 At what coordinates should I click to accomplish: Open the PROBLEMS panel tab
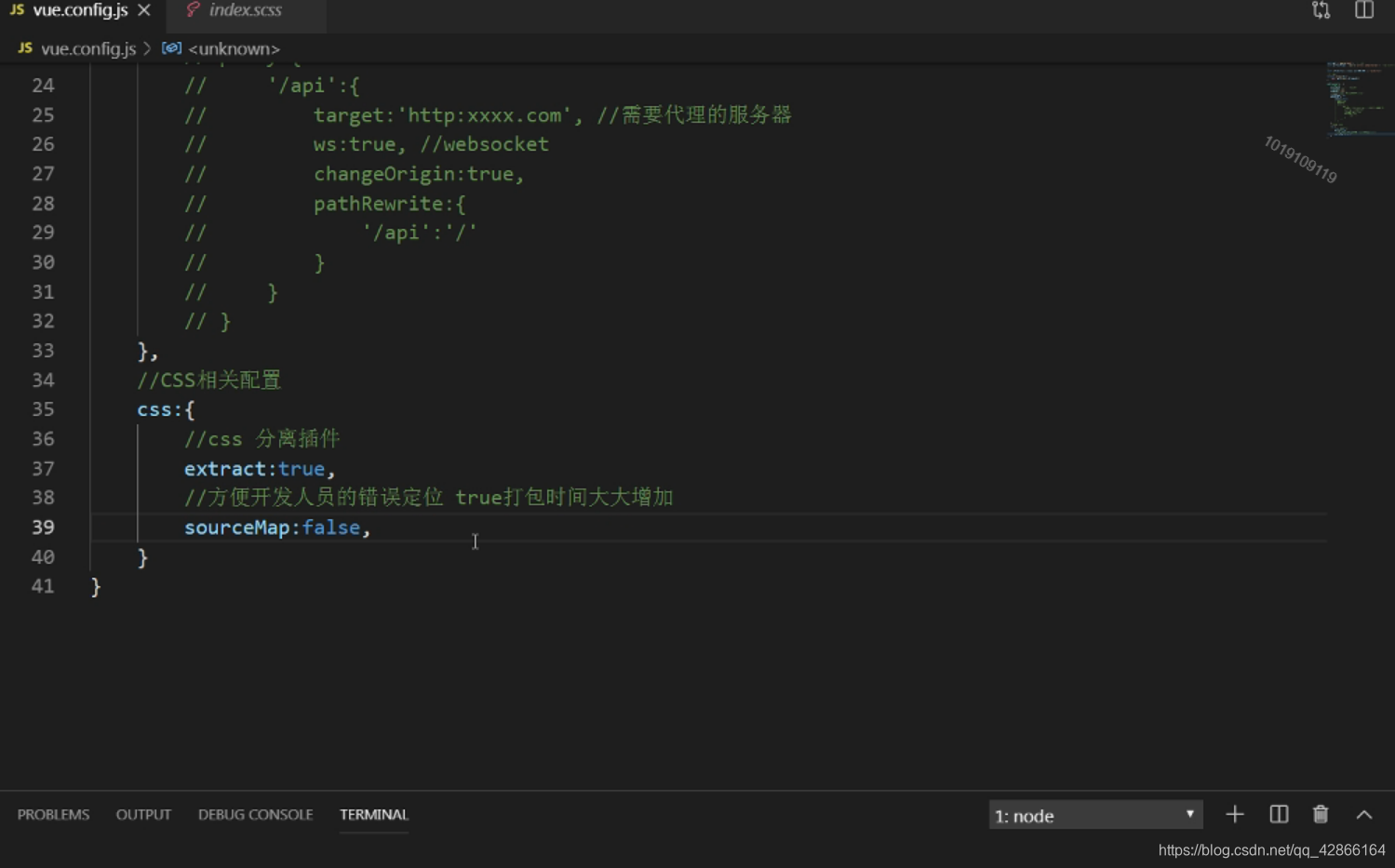[53, 814]
